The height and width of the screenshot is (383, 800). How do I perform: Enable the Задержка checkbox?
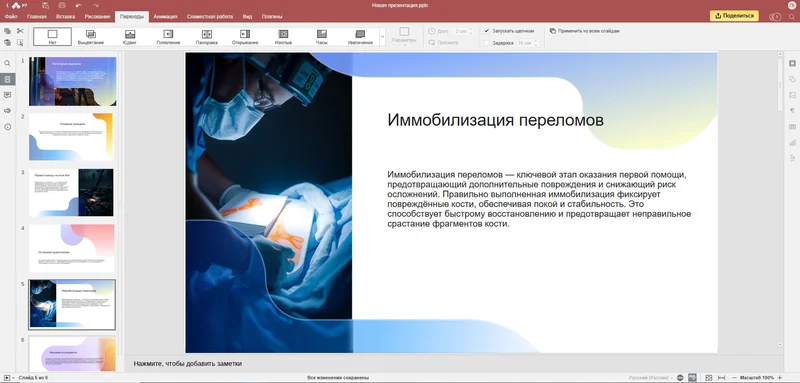pos(487,43)
